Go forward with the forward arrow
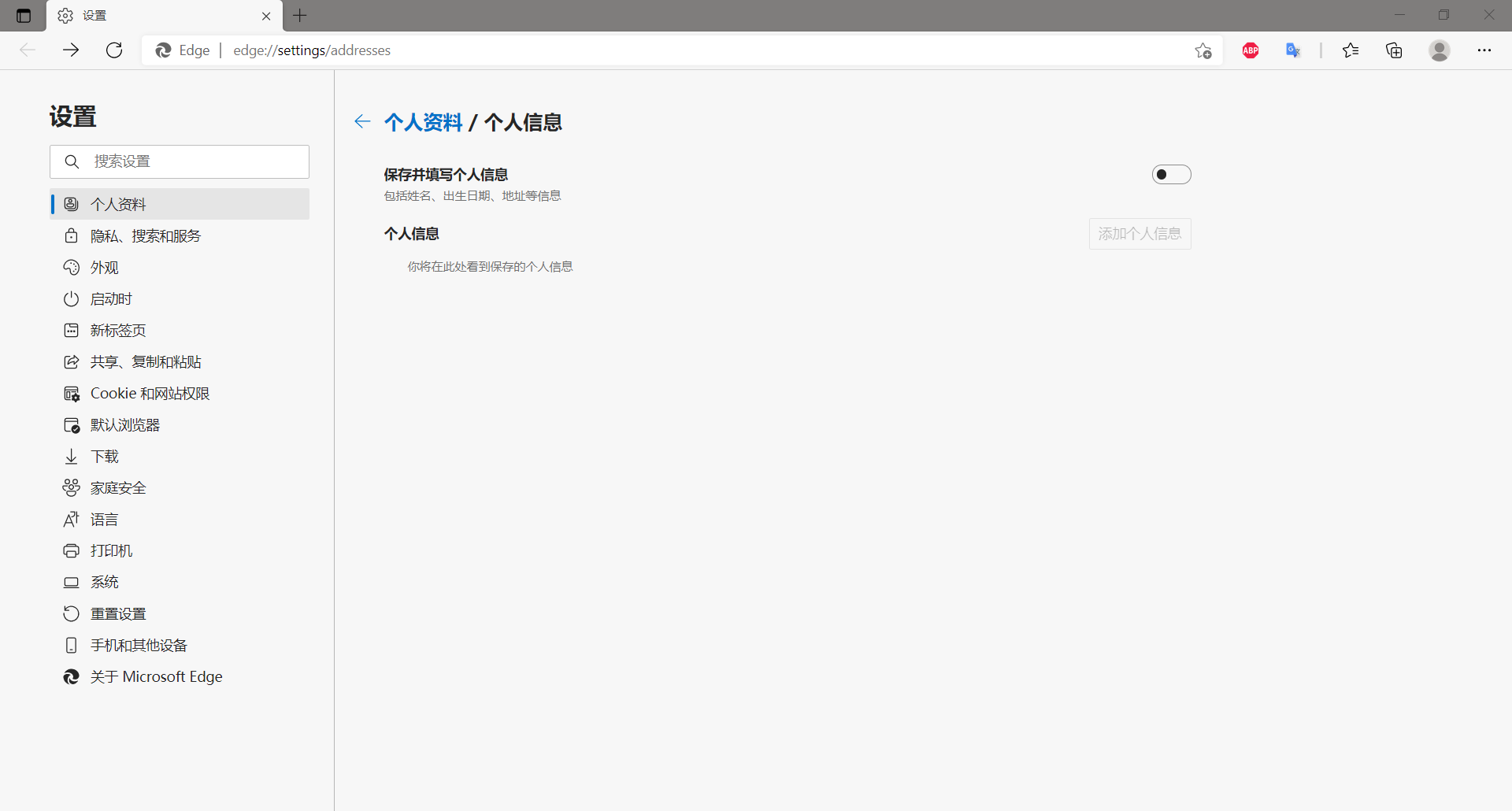 pos(71,50)
